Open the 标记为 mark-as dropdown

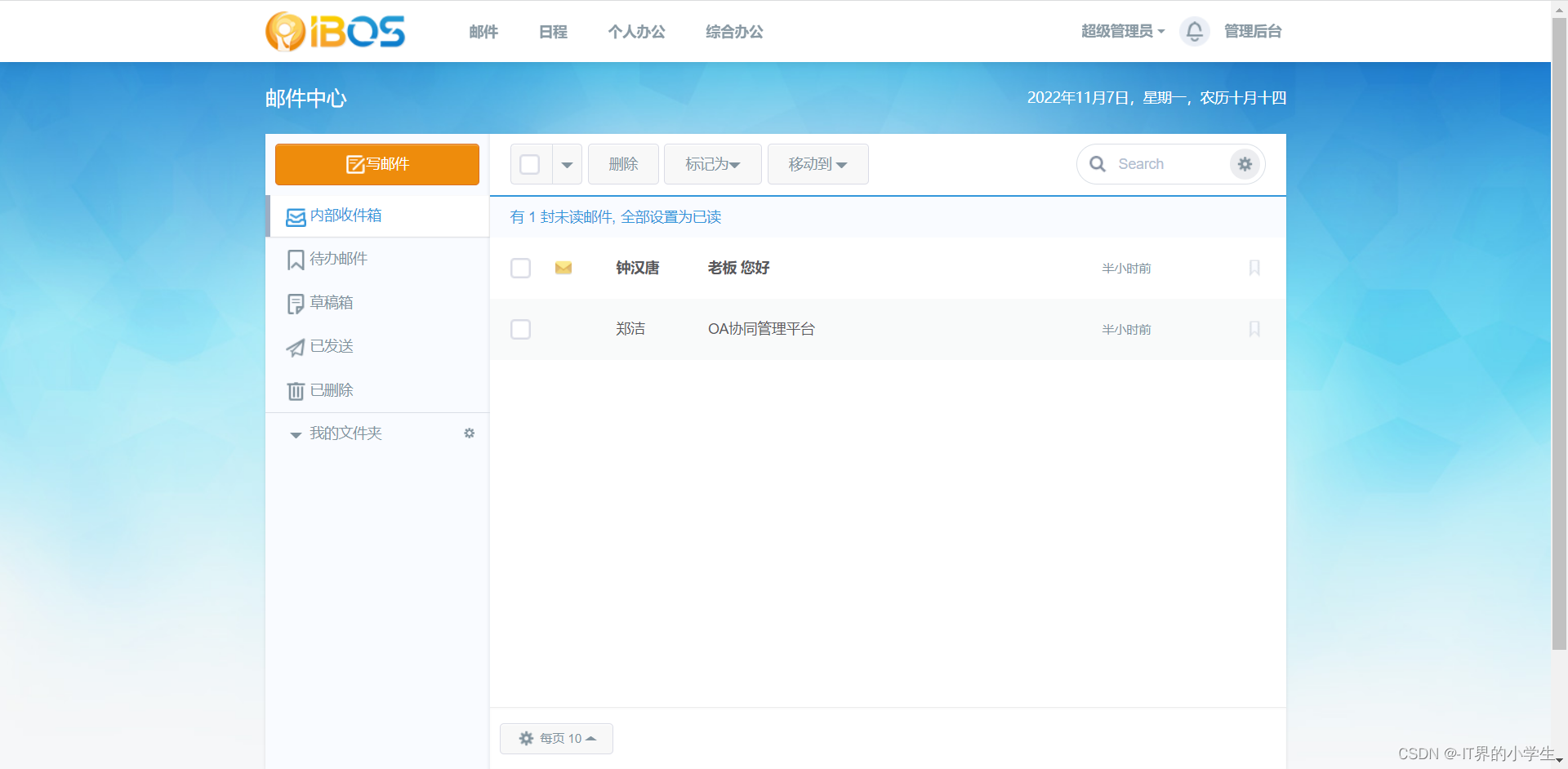pos(712,163)
